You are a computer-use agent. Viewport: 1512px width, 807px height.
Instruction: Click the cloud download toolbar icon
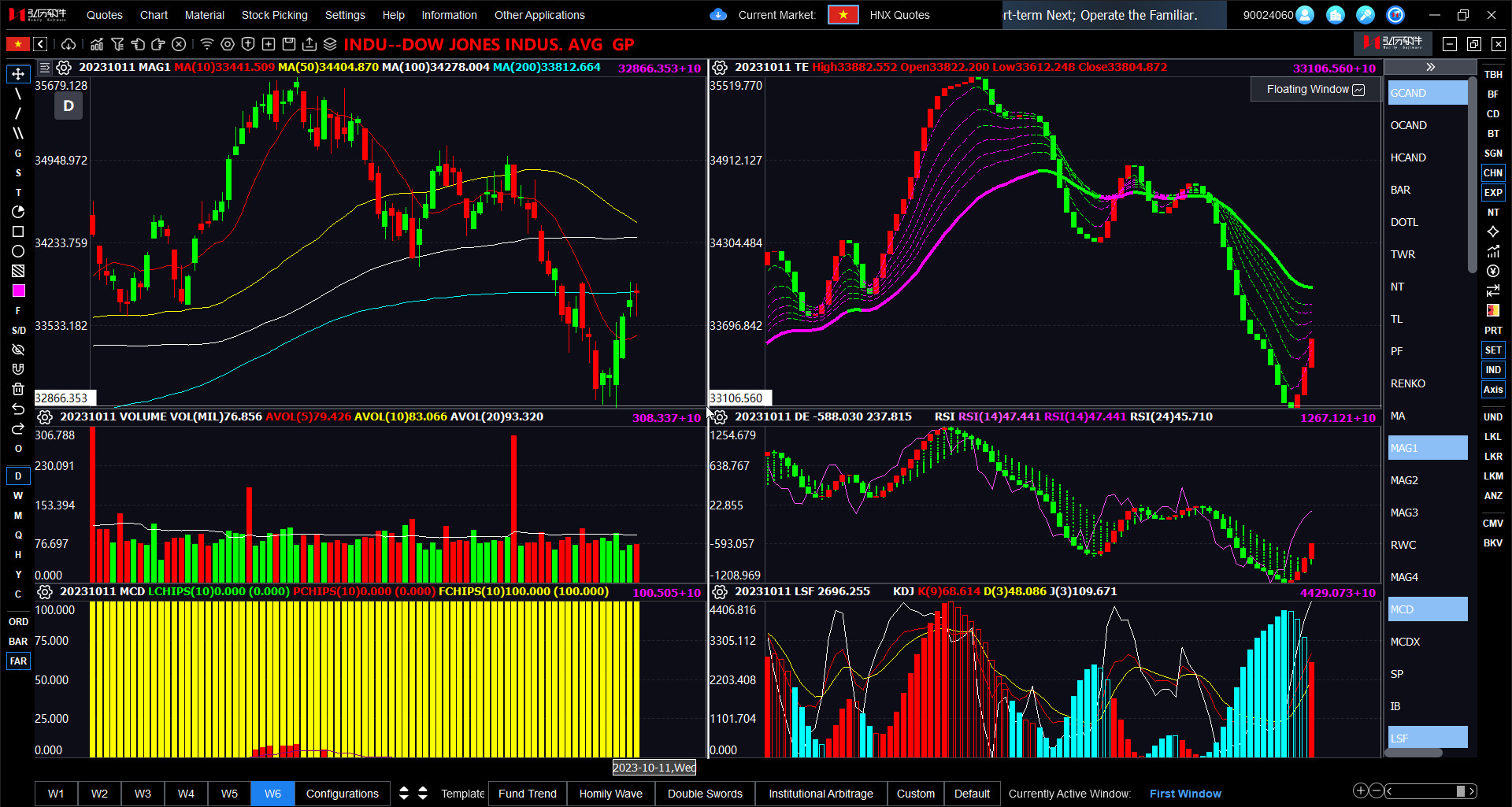[x=69, y=44]
